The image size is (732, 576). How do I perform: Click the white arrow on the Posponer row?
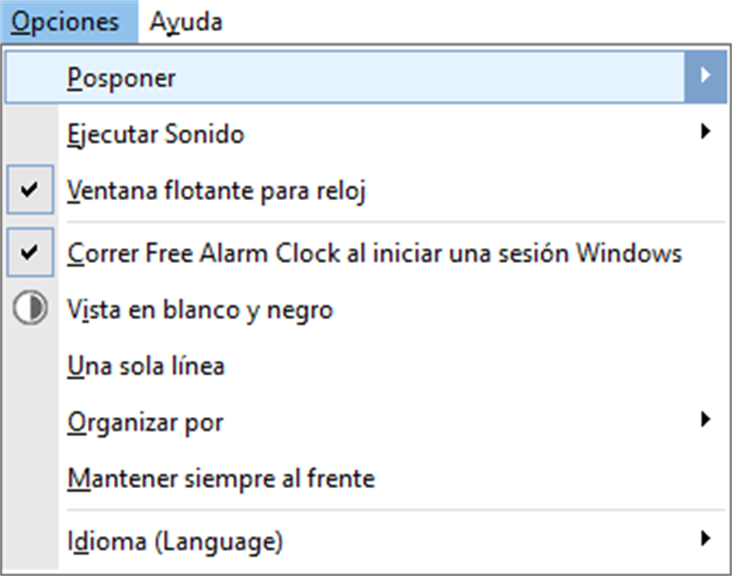tap(705, 76)
